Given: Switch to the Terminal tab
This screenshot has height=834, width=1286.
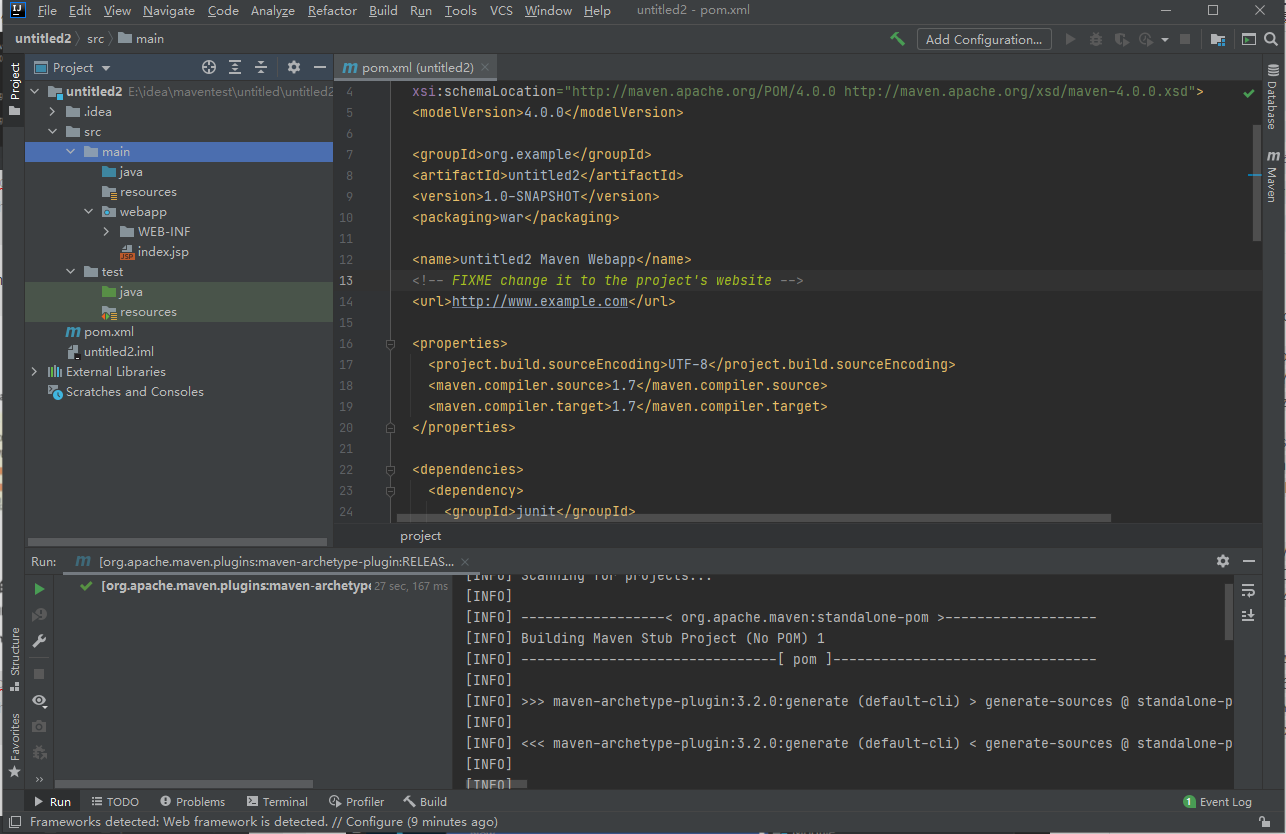Looking at the screenshot, I should tap(277, 801).
